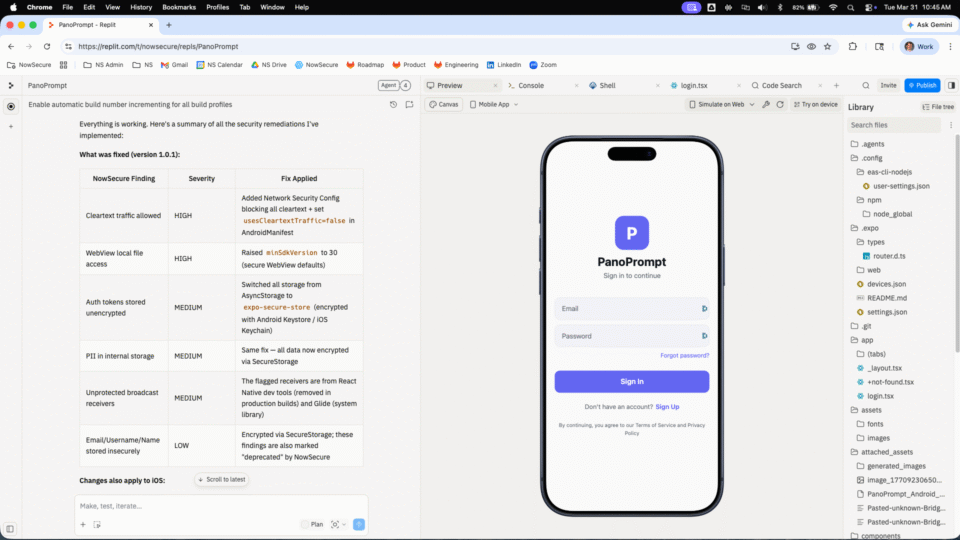Viewport: 960px width, 540px height.
Task: Select the active agent task circle icon
Action: pyautogui.click(x=10, y=107)
